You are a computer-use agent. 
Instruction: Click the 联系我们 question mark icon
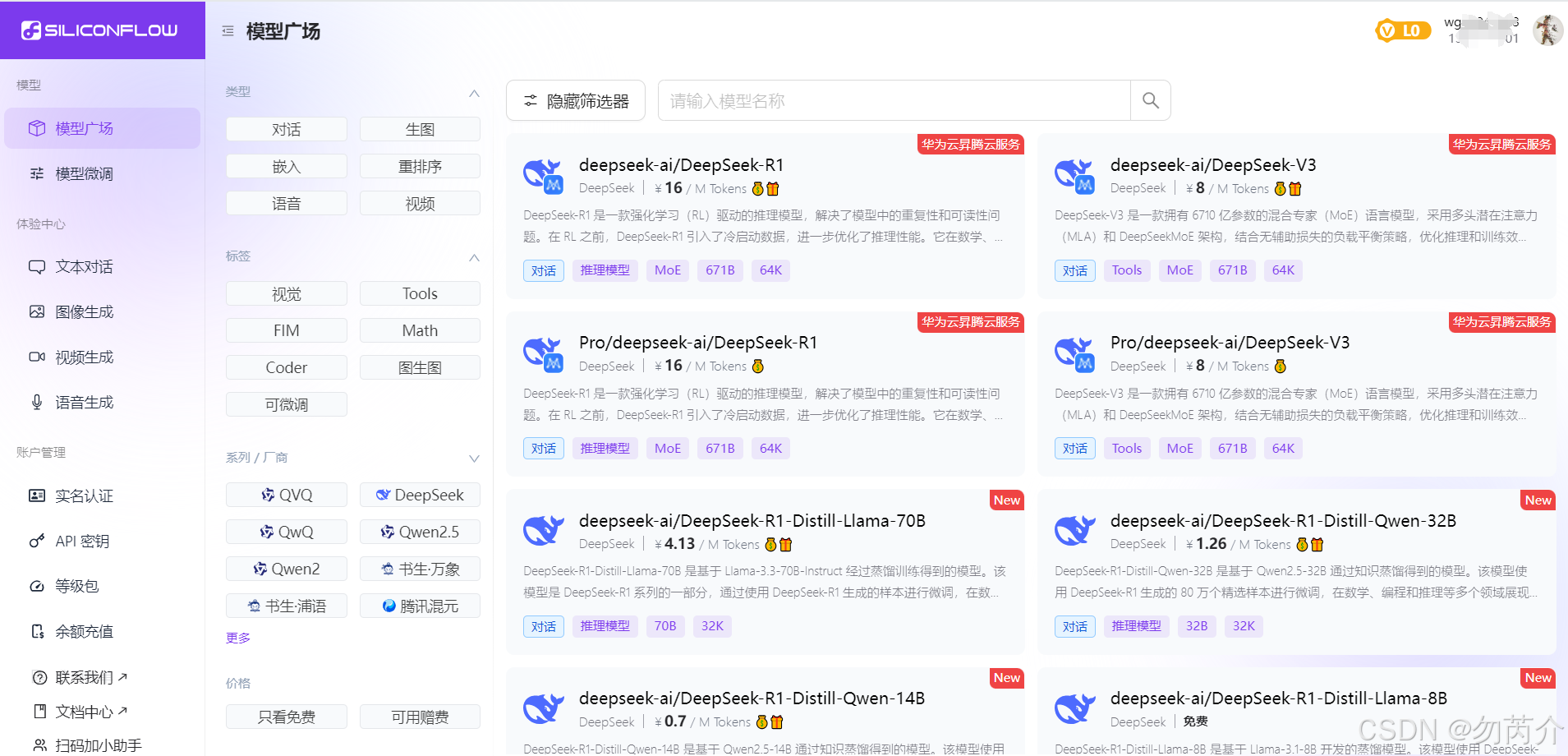[39, 677]
